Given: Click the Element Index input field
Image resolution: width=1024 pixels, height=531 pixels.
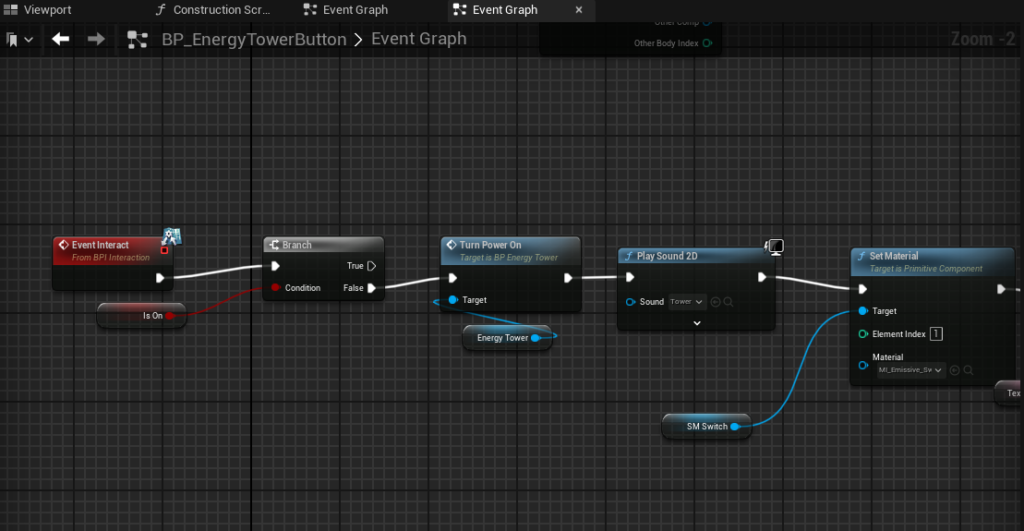Looking at the screenshot, I should coord(936,334).
